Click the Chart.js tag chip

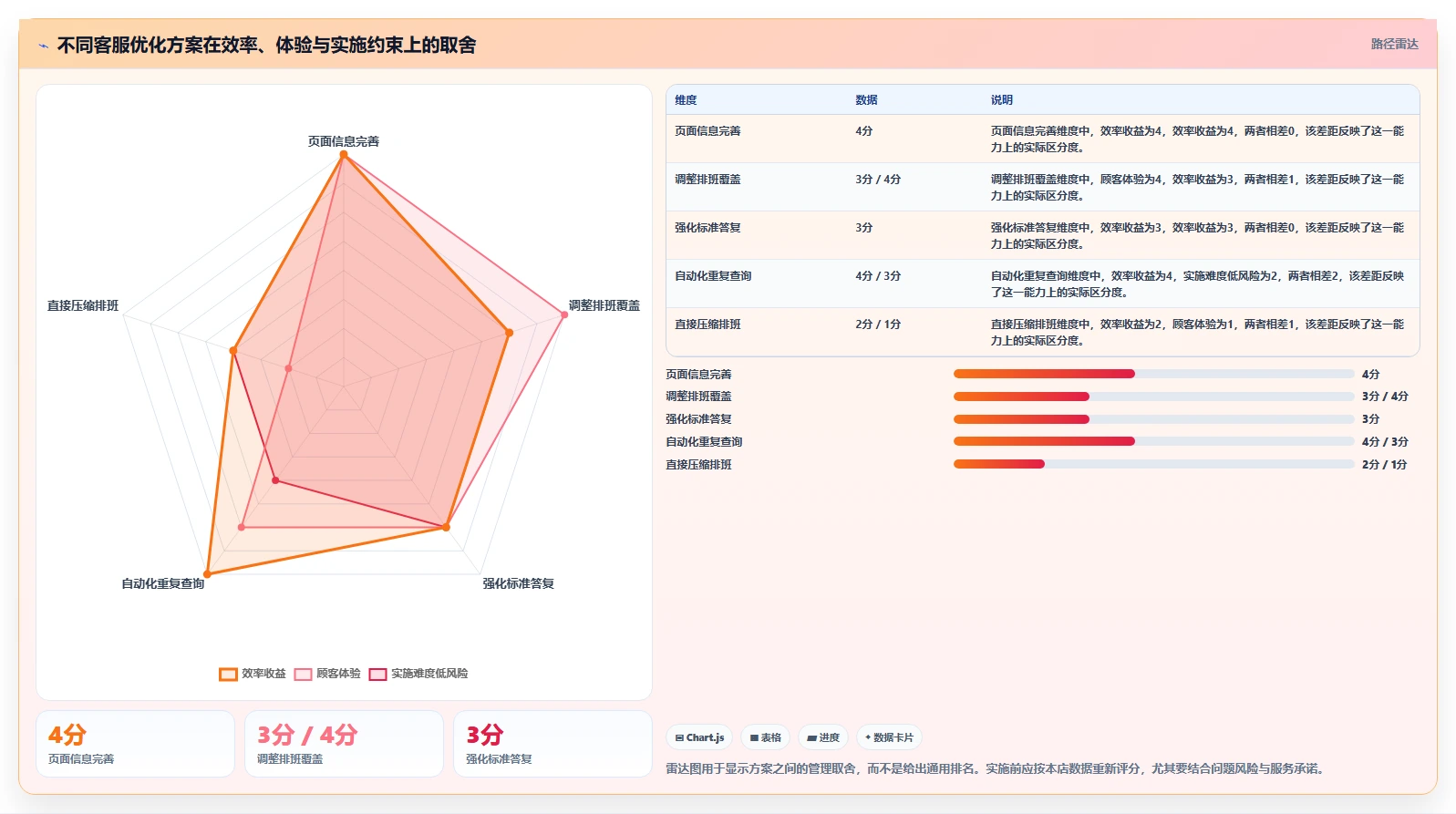pos(700,737)
